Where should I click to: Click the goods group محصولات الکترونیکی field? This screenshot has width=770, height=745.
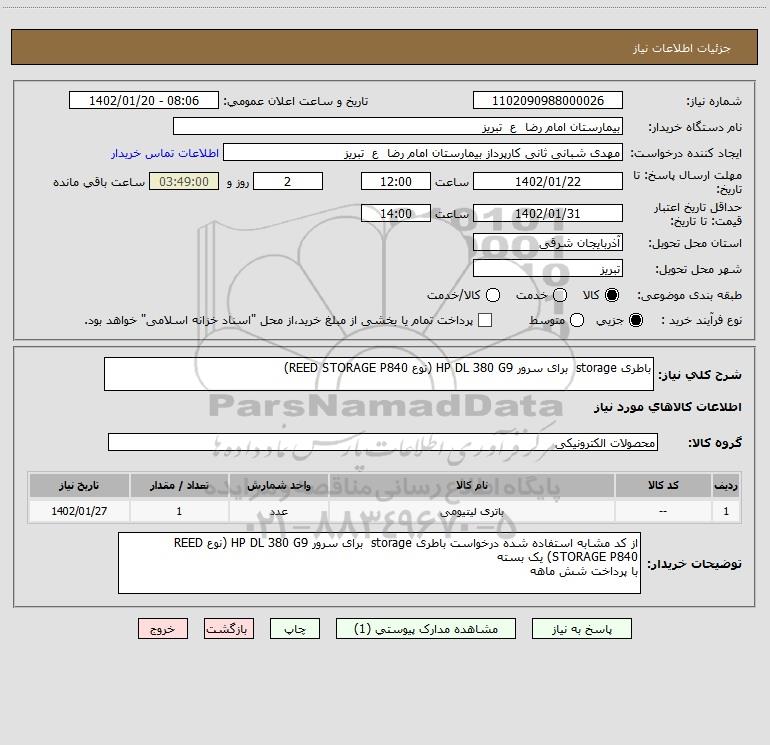click(383, 442)
